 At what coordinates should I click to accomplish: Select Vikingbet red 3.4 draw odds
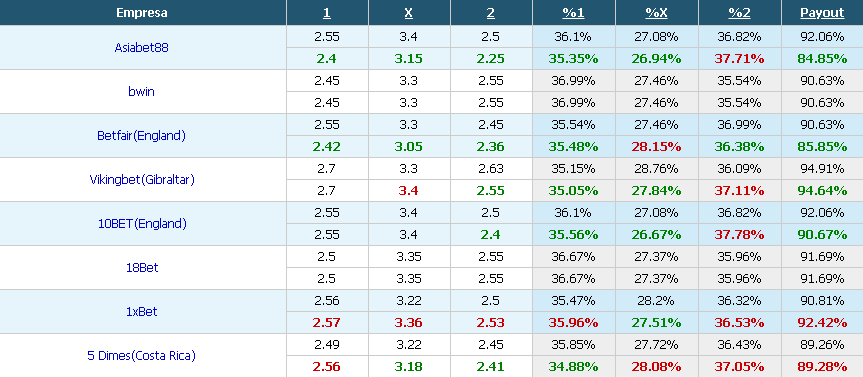click(408, 190)
